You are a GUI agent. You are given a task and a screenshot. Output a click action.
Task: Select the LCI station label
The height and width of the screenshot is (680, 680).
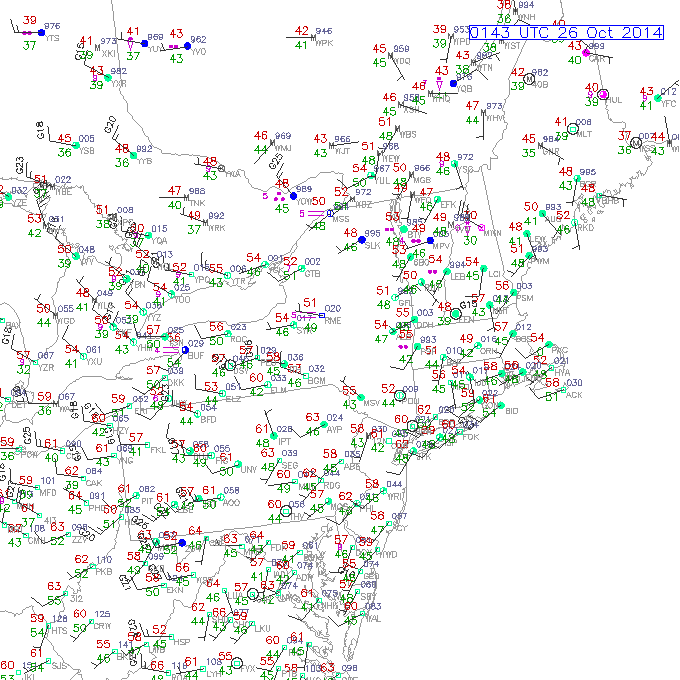point(494,274)
